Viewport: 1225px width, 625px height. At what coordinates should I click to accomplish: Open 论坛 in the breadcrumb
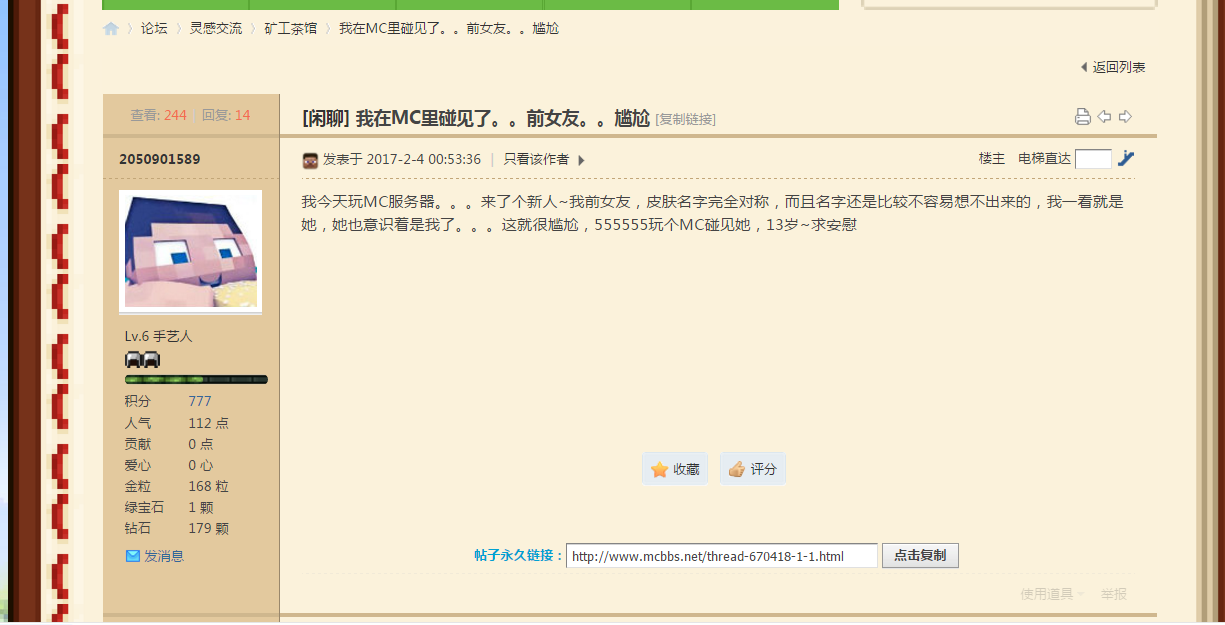coord(154,29)
